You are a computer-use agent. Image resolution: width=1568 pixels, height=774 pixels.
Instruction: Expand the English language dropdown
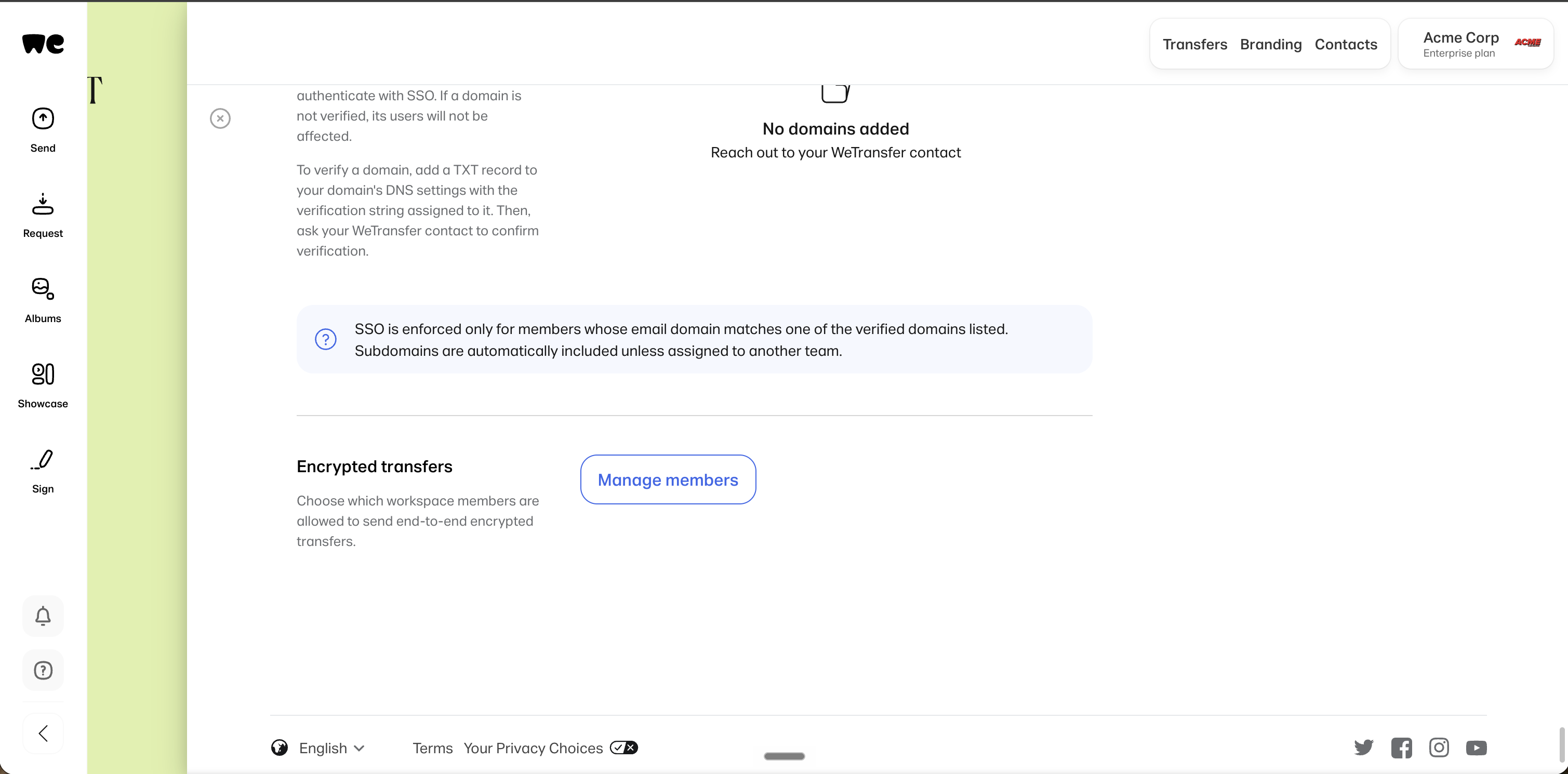point(332,748)
